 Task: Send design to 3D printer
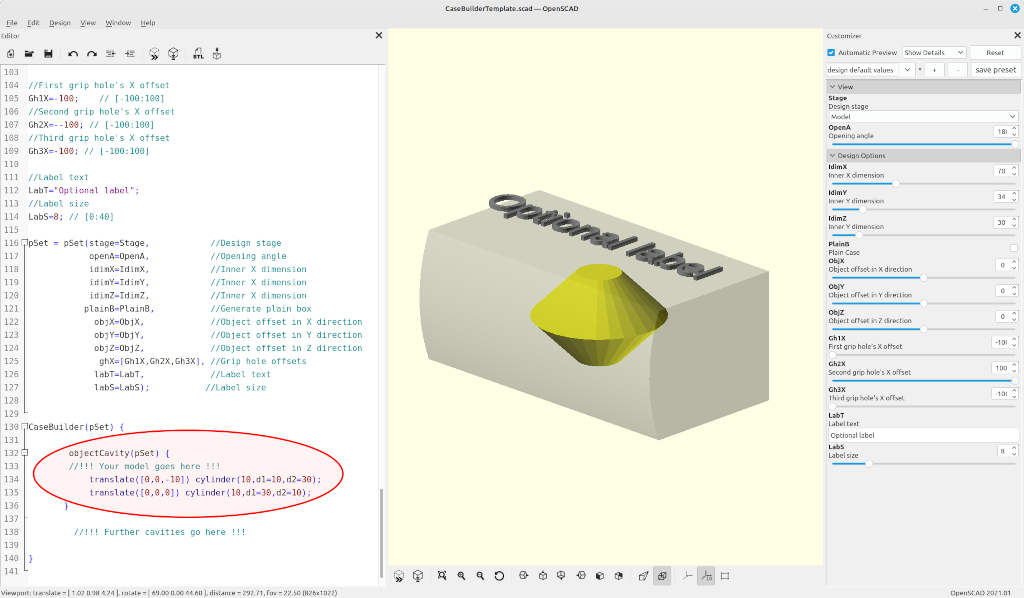click(x=217, y=54)
